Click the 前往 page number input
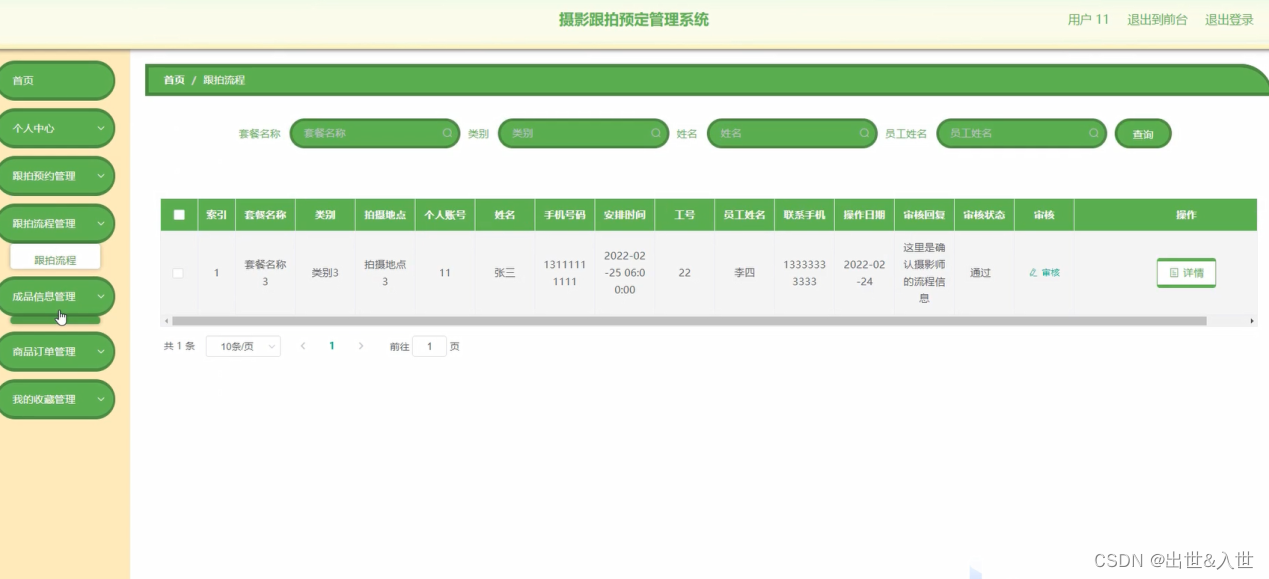The width and height of the screenshot is (1269, 579). point(429,346)
